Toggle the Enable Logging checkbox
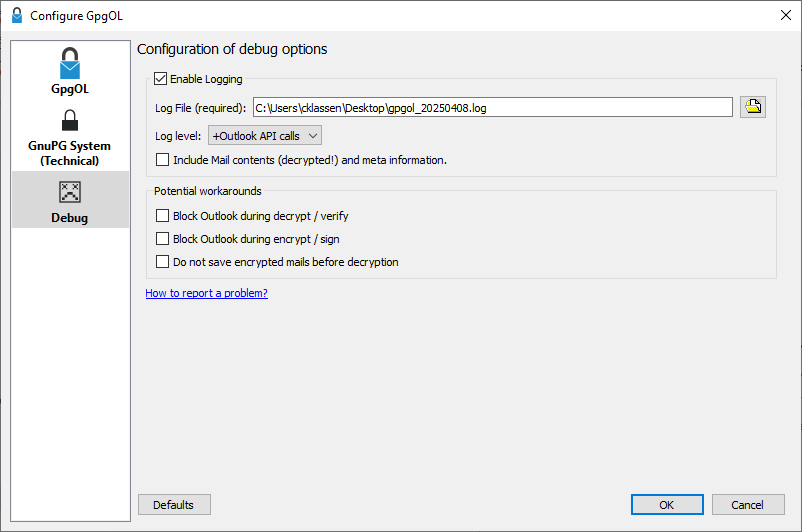 pos(161,79)
